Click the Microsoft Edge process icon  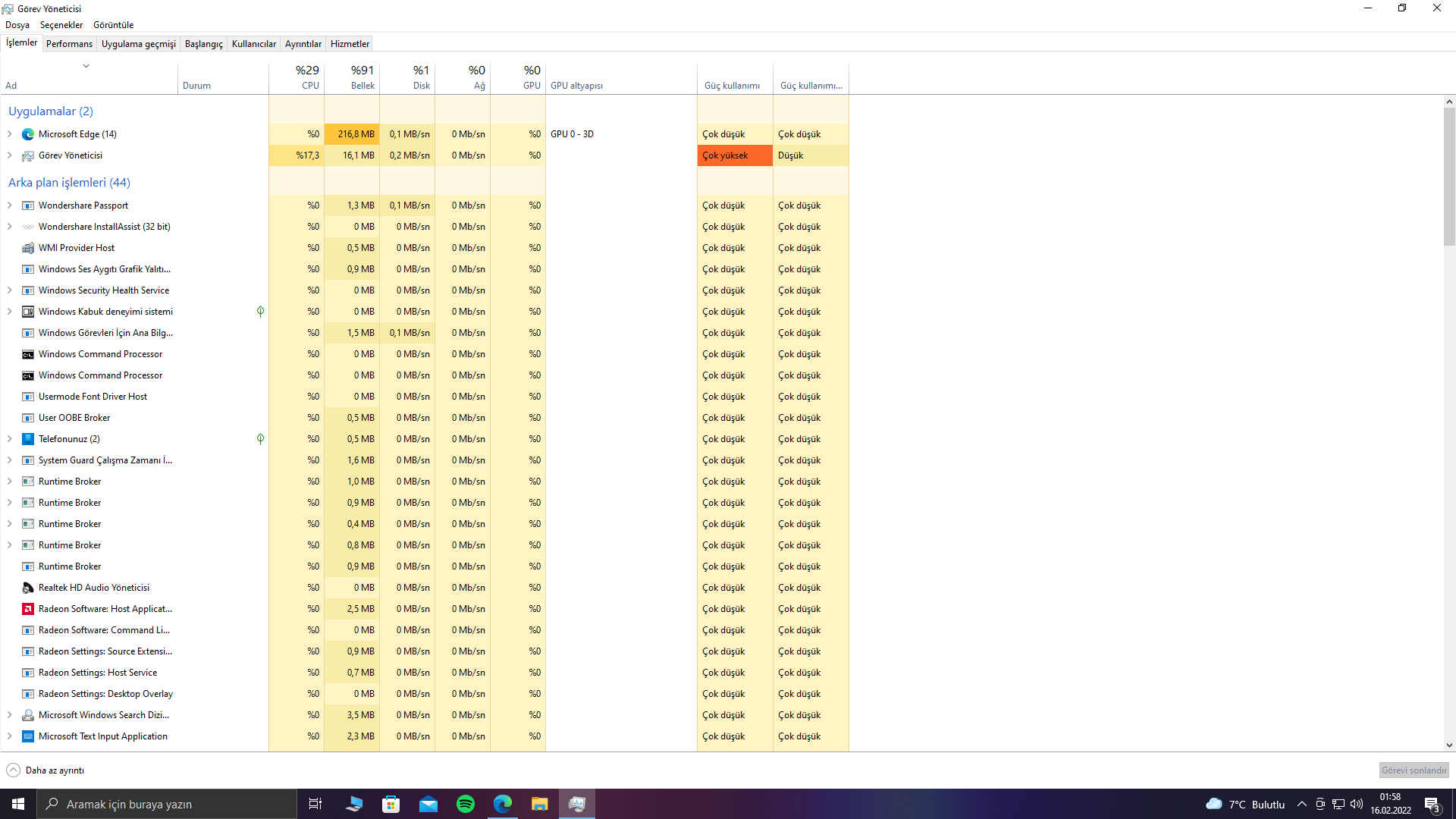(28, 134)
